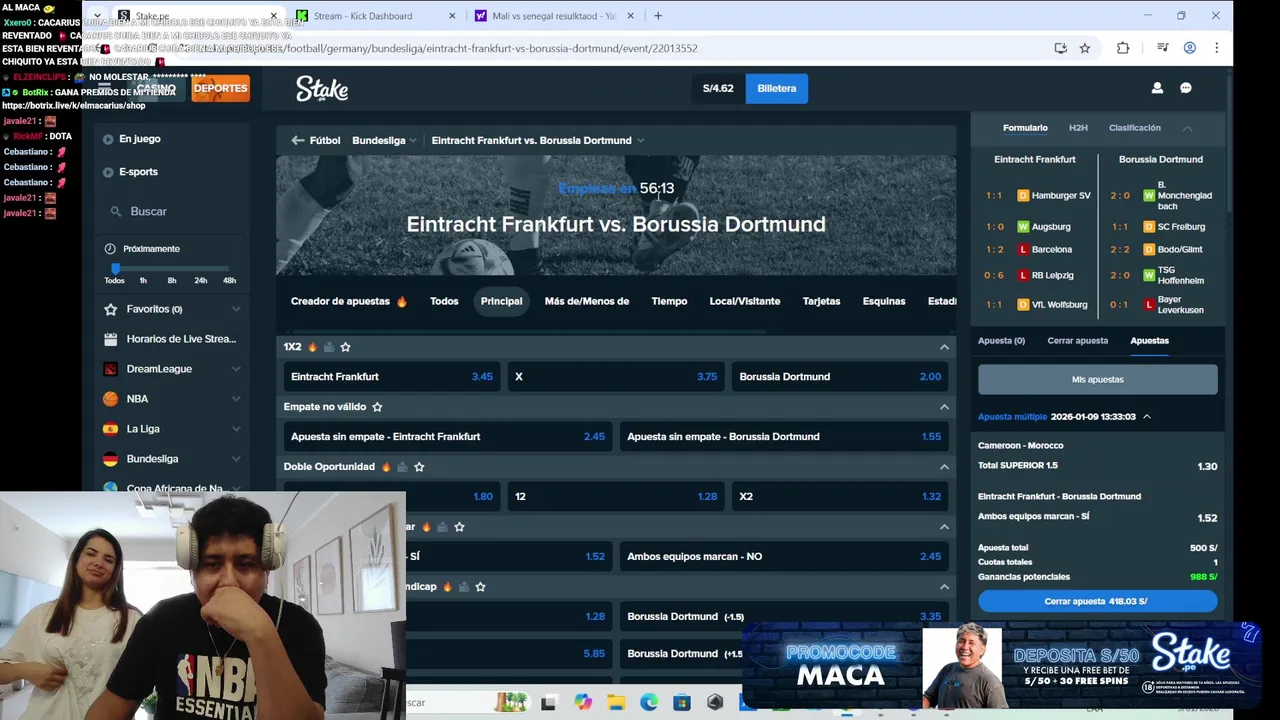Click the DreamLeague icon in sidebar
This screenshot has height=720, width=1280.
pyautogui.click(x=110, y=369)
